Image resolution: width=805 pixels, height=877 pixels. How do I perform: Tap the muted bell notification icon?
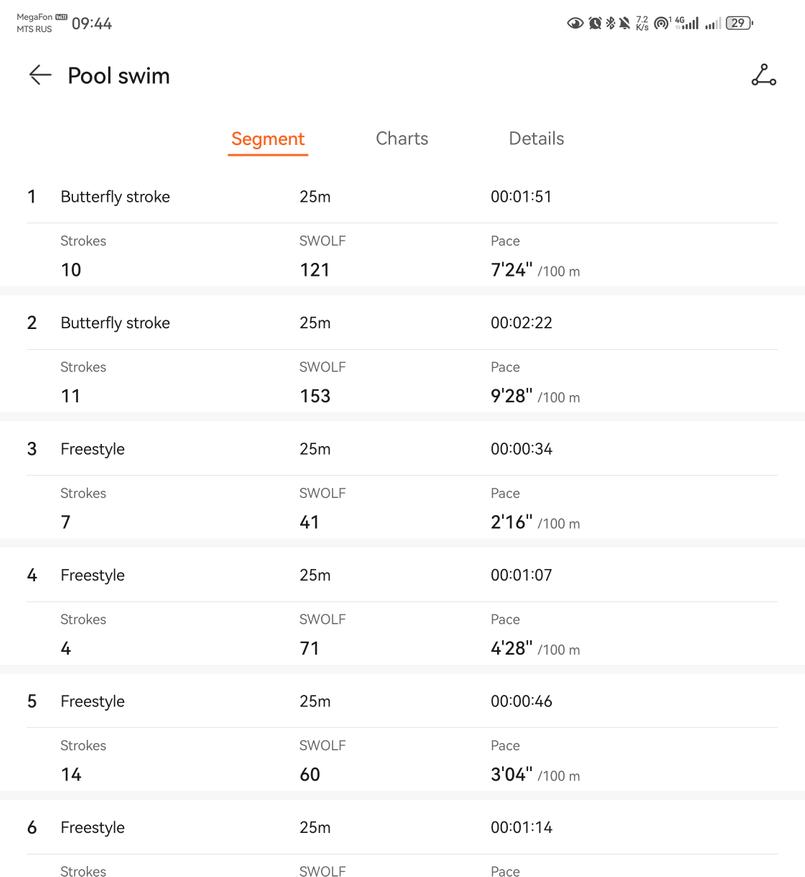625,23
